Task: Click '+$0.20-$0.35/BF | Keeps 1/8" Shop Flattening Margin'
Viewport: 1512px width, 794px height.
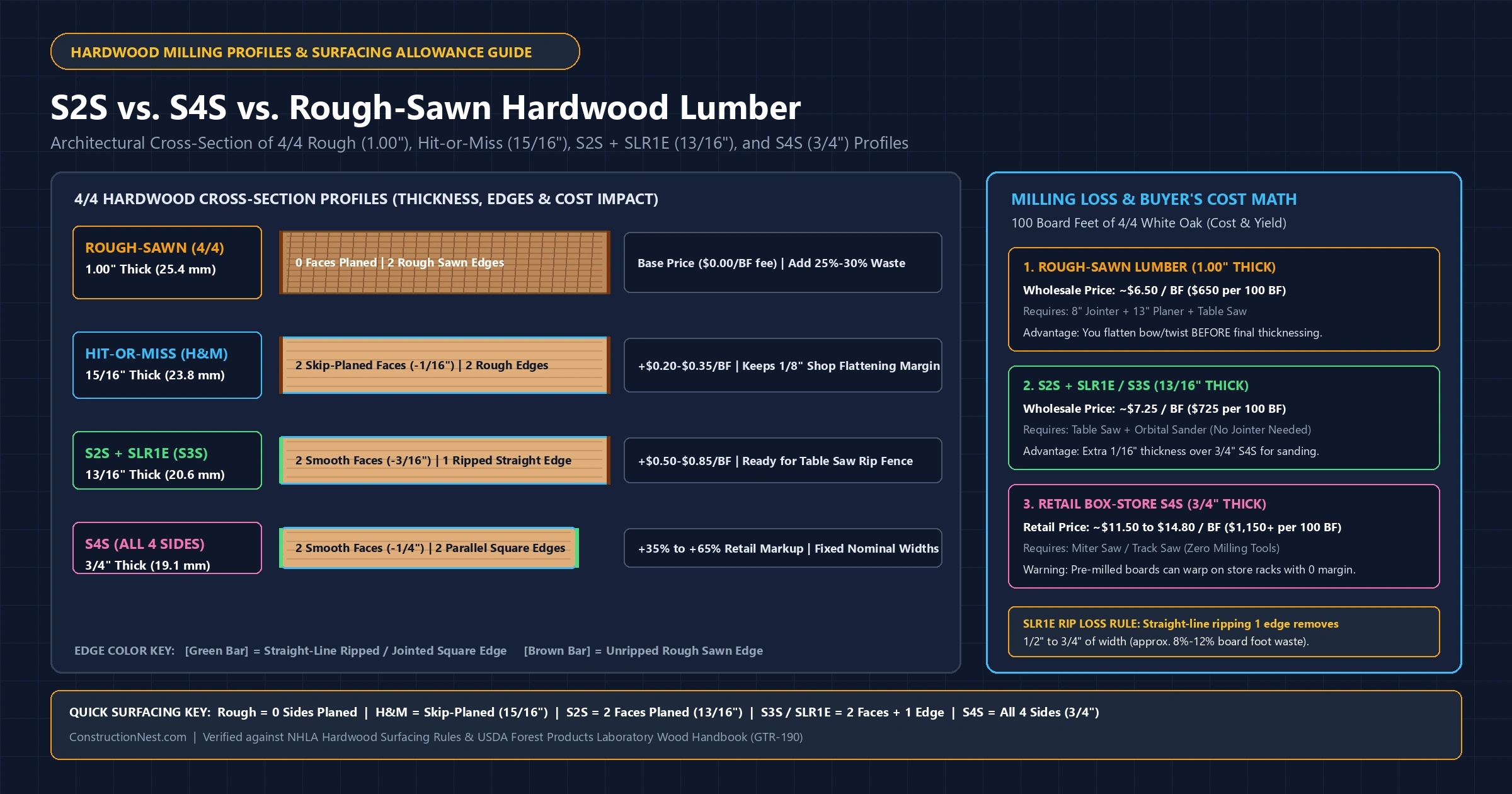Action: pos(783,365)
